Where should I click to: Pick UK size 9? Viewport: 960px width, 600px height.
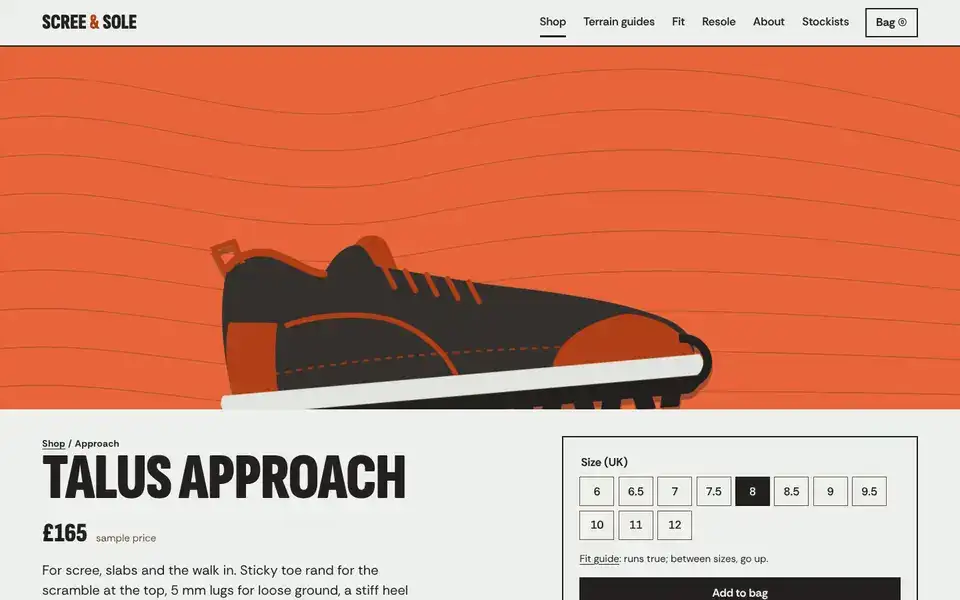click(830, 491)
